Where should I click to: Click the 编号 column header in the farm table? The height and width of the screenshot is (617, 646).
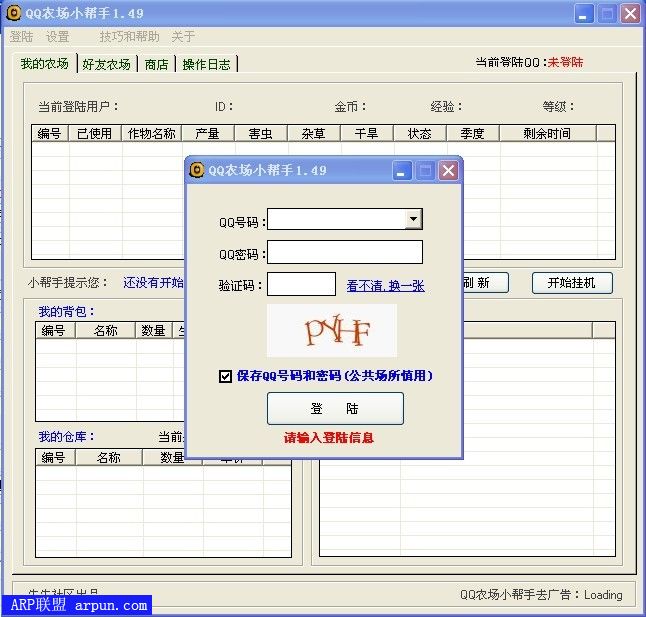(x=50, y=133)
